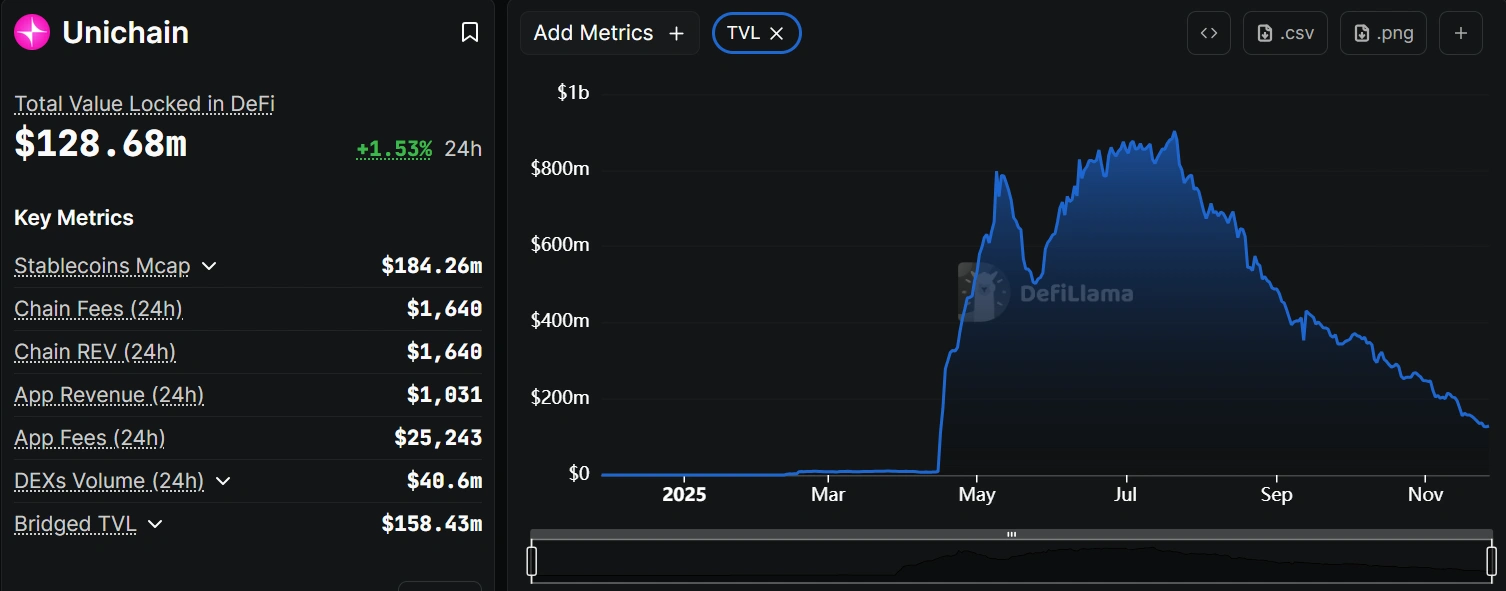Click the plus icon in Add Metrics
The image size is (1506, 591).
[676, 33]
